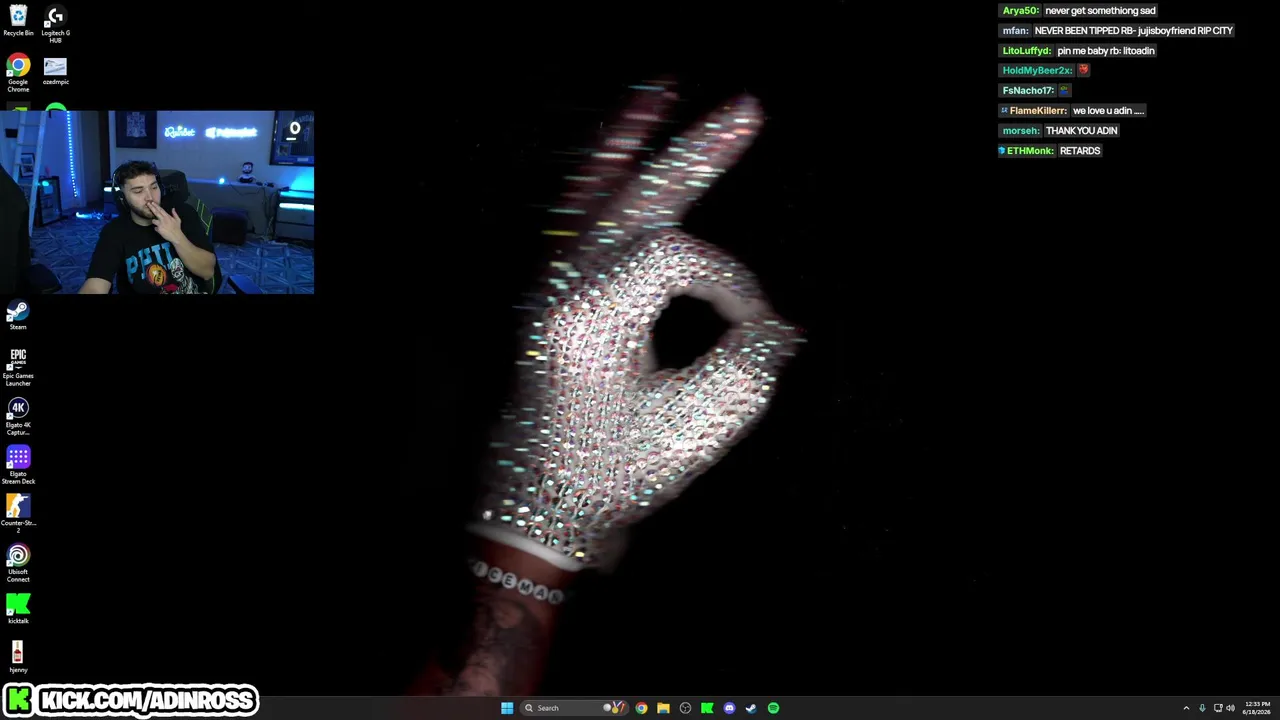1280x720 pixels.
Task: Click the "THANK YOU ADIN" chat message
Action: coord(1081,130)
